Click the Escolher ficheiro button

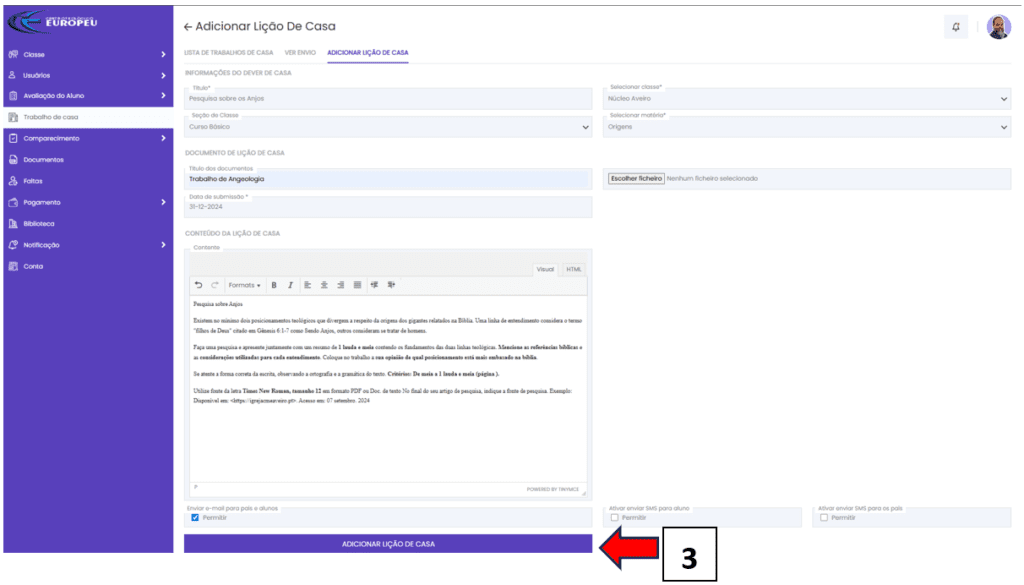coord(636,178)
